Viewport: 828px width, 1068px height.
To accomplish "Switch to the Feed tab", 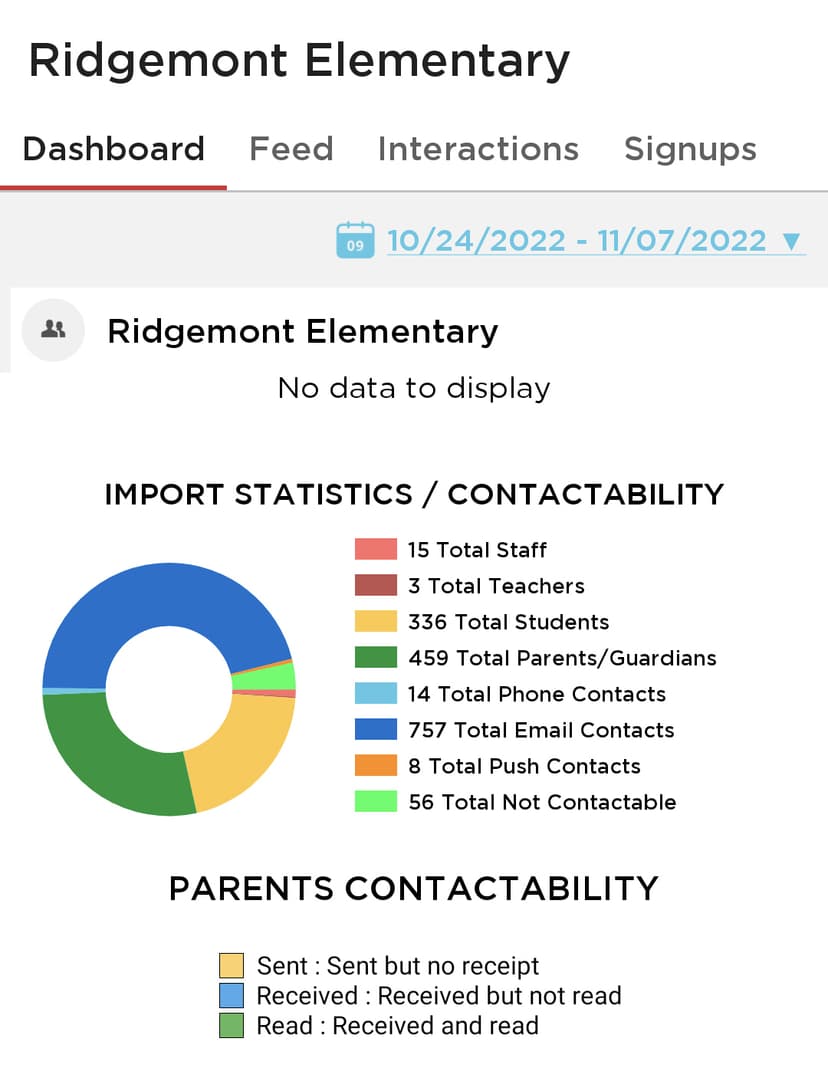I will tap(291, 149).
